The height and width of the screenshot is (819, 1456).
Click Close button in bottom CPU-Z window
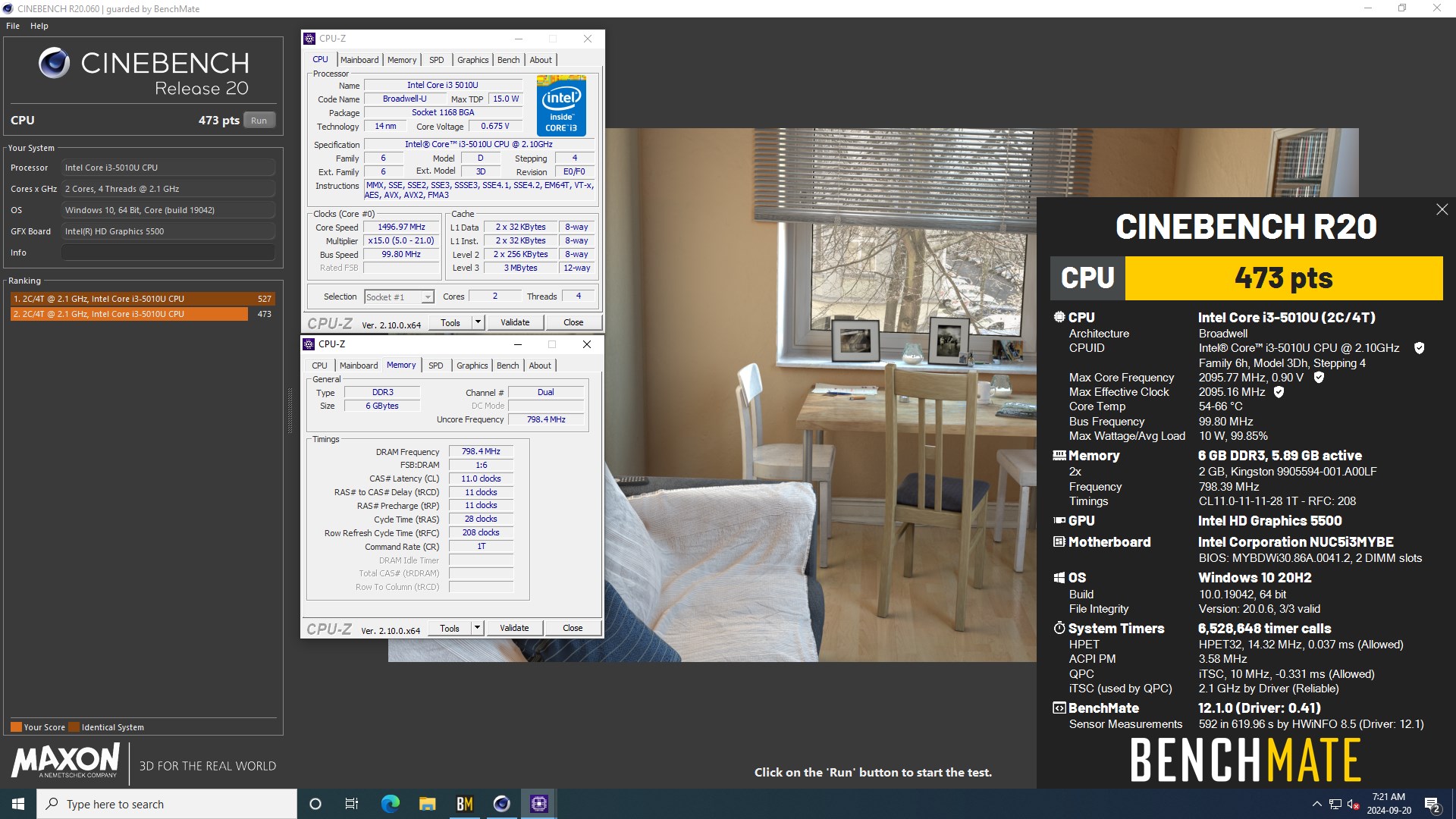tap(573, 628)
